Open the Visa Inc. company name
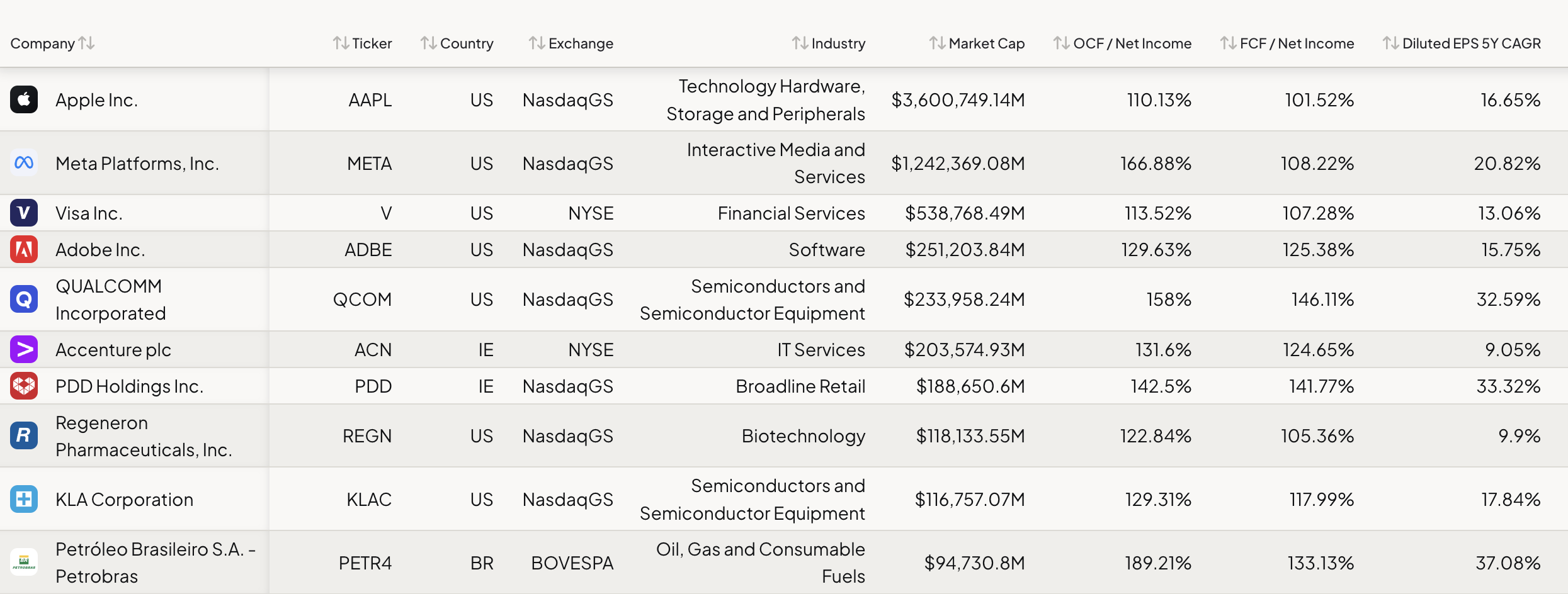The width and height of the screenshot is (1568, 594). pyautogui.click(x=89, y=213)
